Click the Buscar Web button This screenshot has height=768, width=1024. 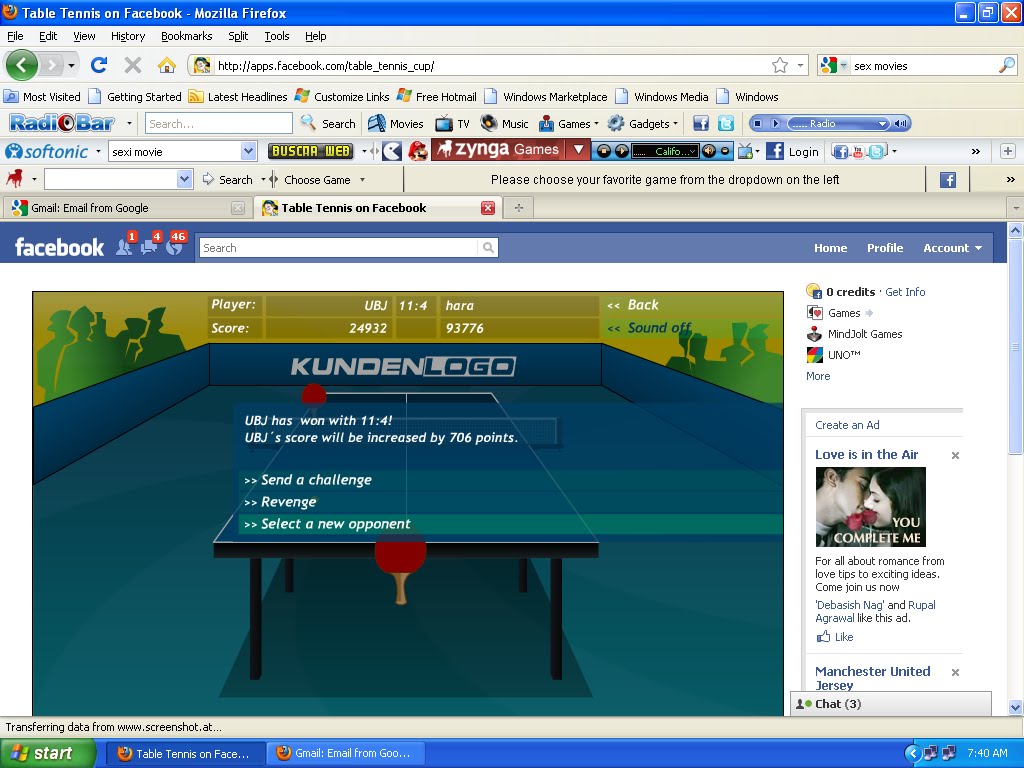[x=311, y=151]
